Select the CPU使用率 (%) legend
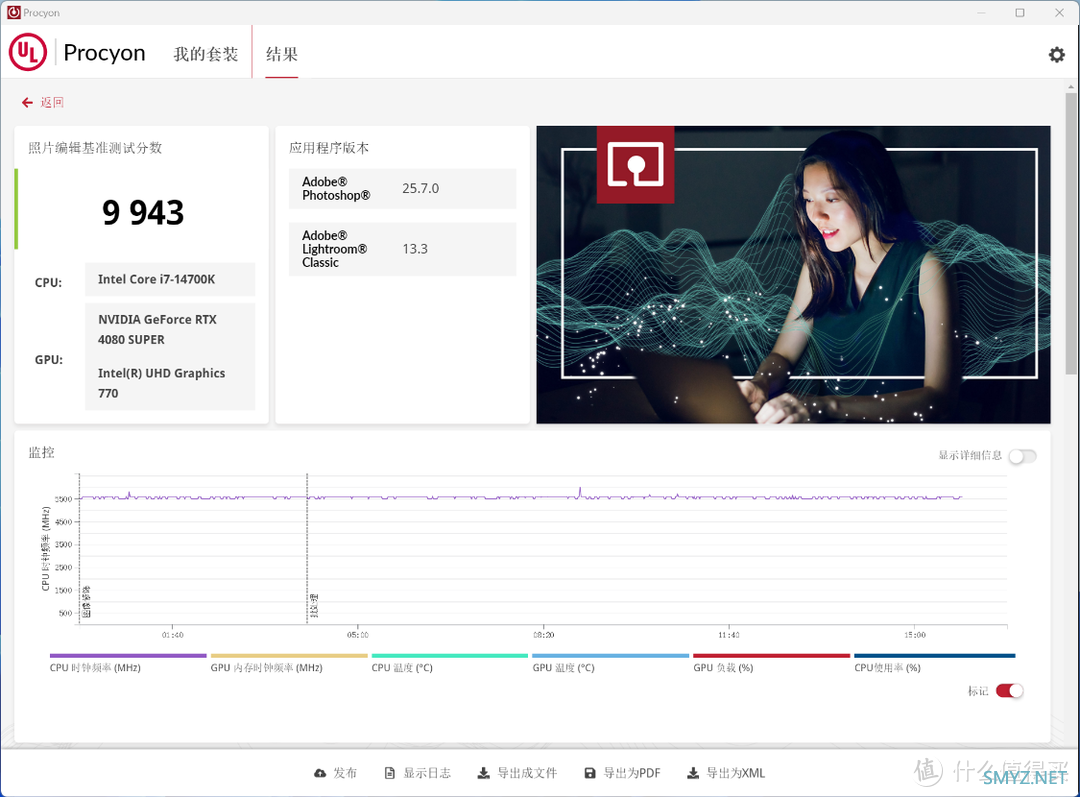Image resolution: width=1080 pixels, height=797 pixels. click(935, 663)
